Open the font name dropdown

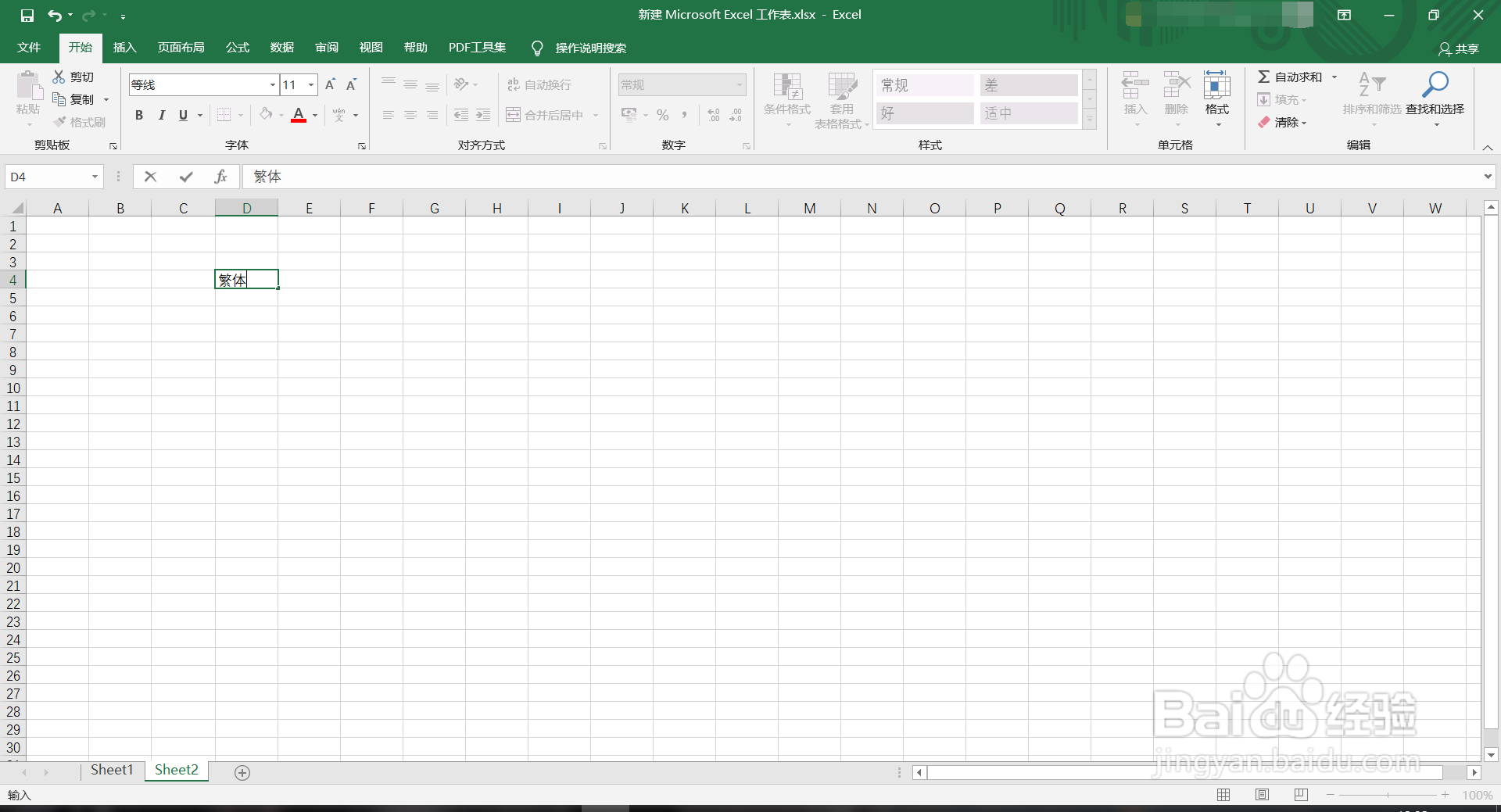pos(272,84)
